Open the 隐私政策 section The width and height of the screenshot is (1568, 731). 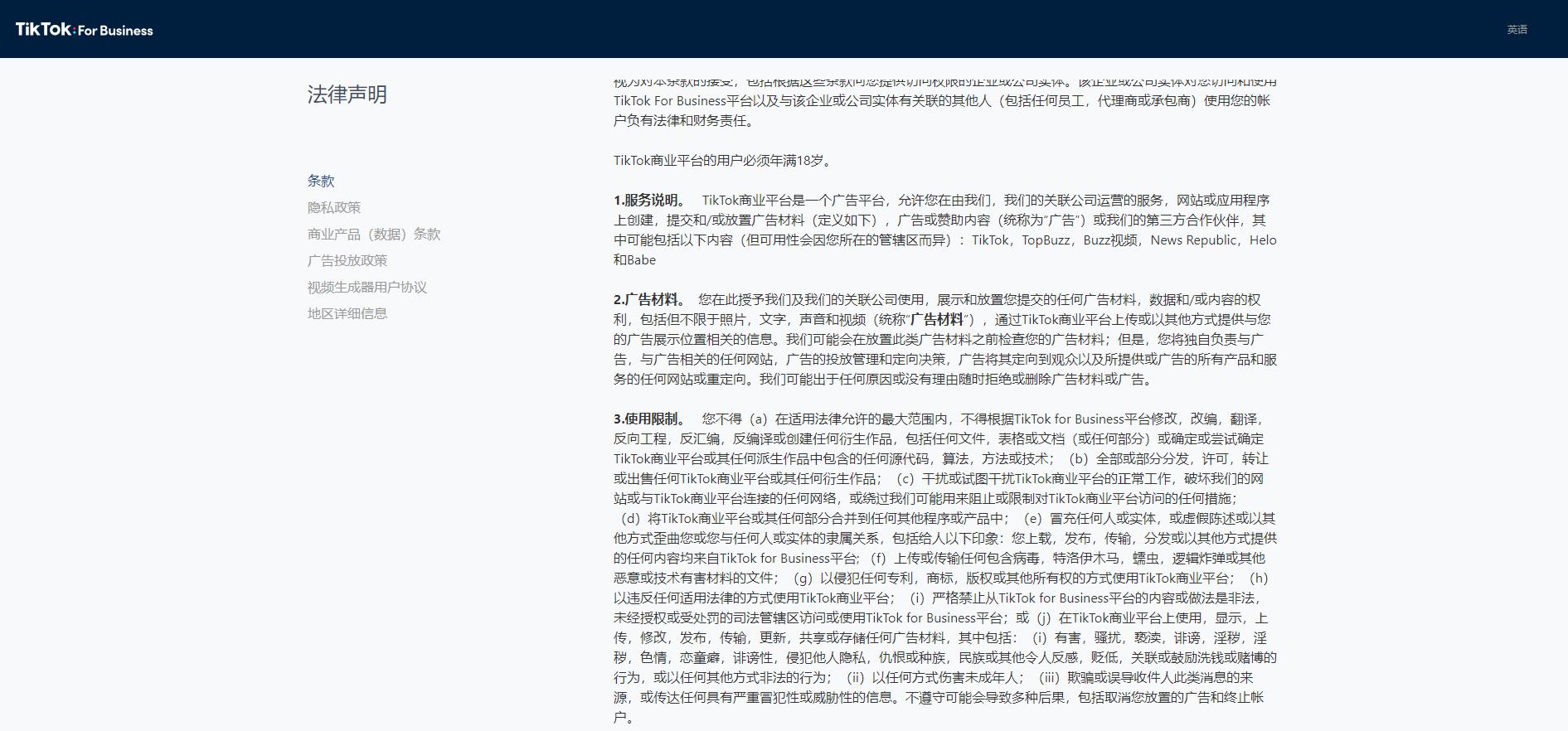point(334,207)
